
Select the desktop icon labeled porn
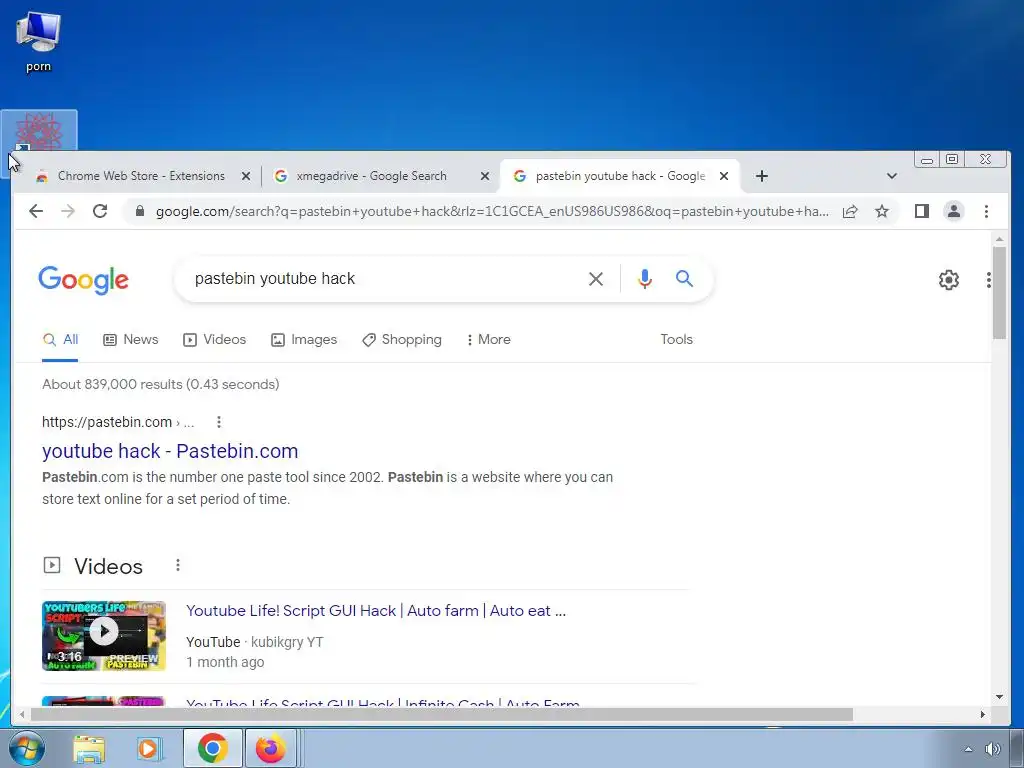coord(38,42)
